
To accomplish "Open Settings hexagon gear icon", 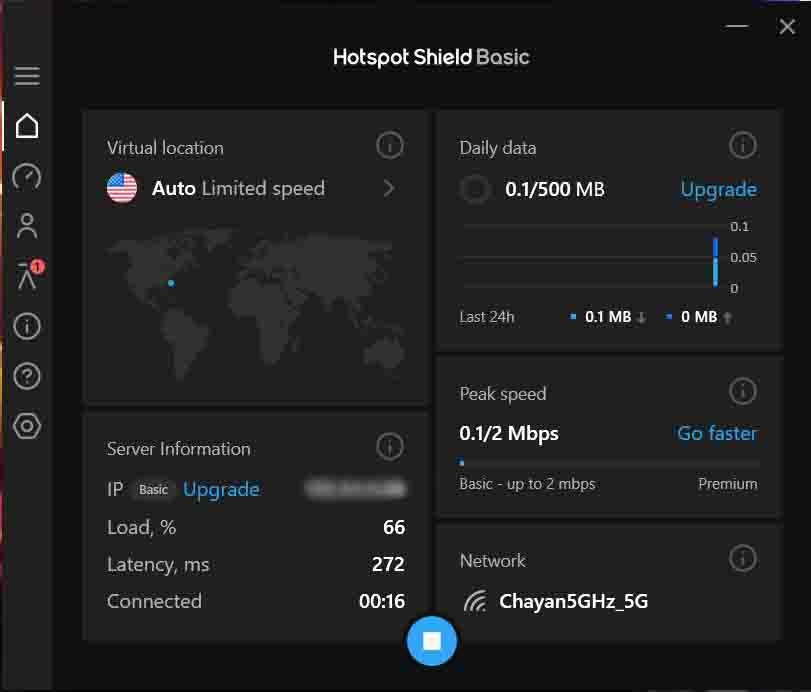I will click(x=27, y=426).
